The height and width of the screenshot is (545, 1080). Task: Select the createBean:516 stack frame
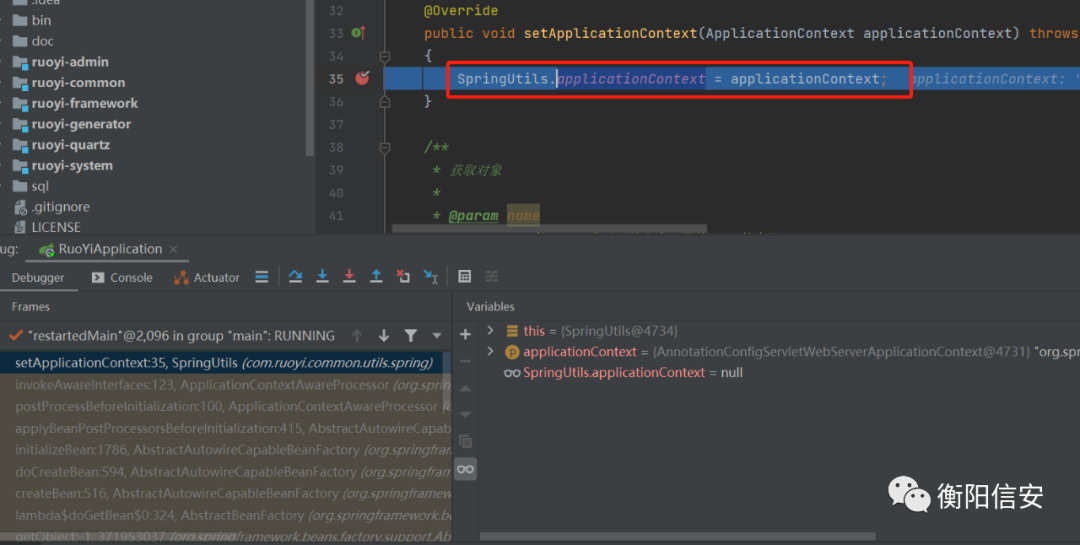[225, 493]
